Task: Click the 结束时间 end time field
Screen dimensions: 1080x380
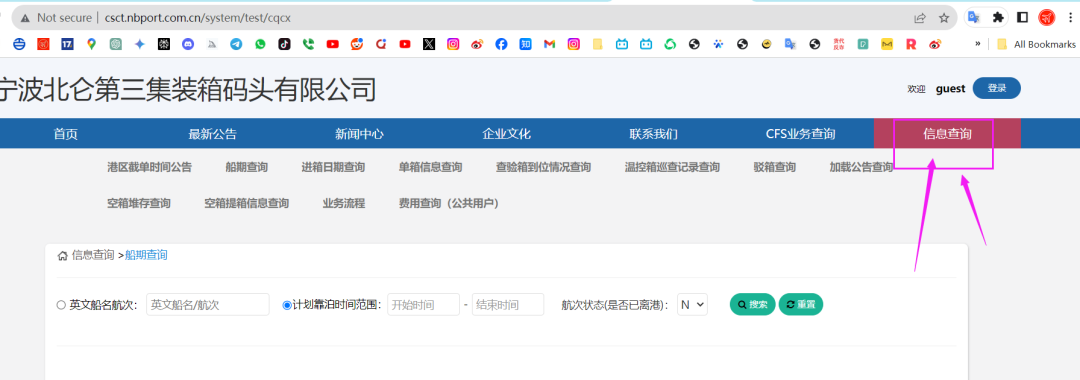Action: pos(508,304)
